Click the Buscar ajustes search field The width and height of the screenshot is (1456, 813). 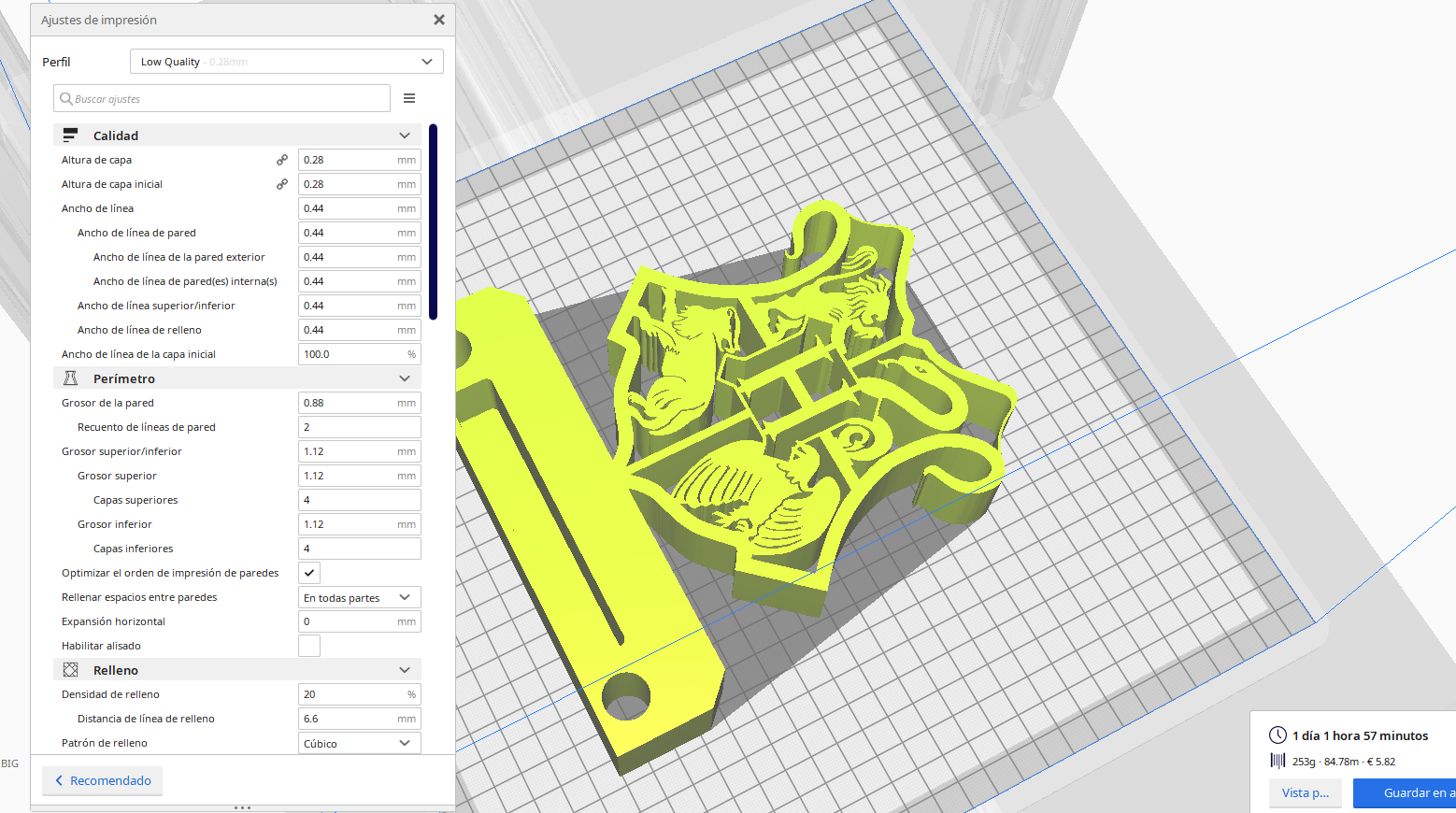(x=222, y=98)
